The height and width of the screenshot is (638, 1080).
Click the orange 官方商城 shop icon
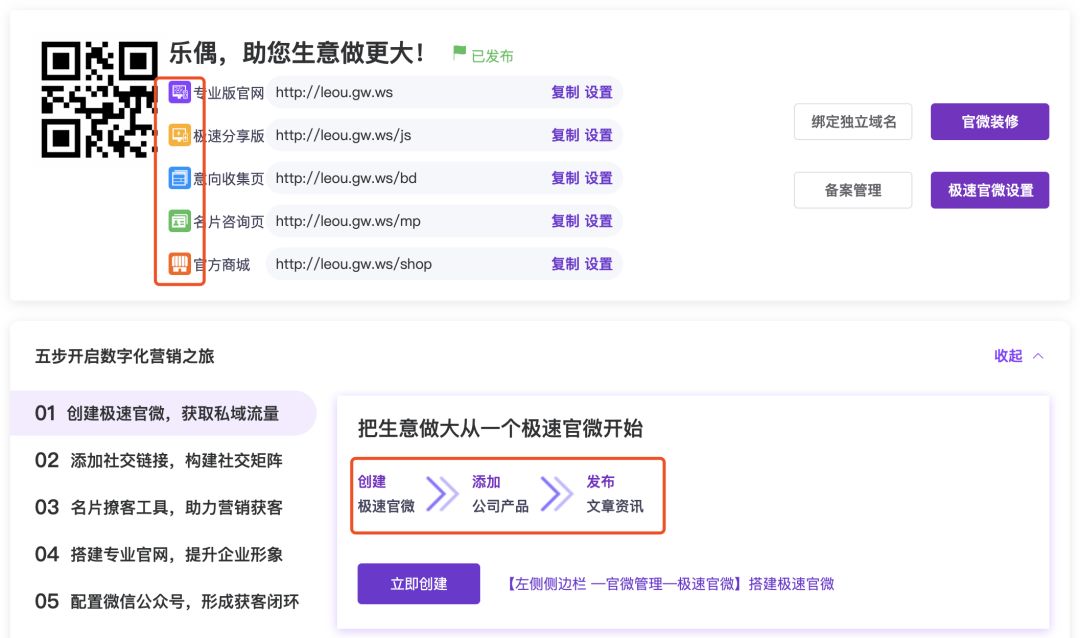[180, 264]
